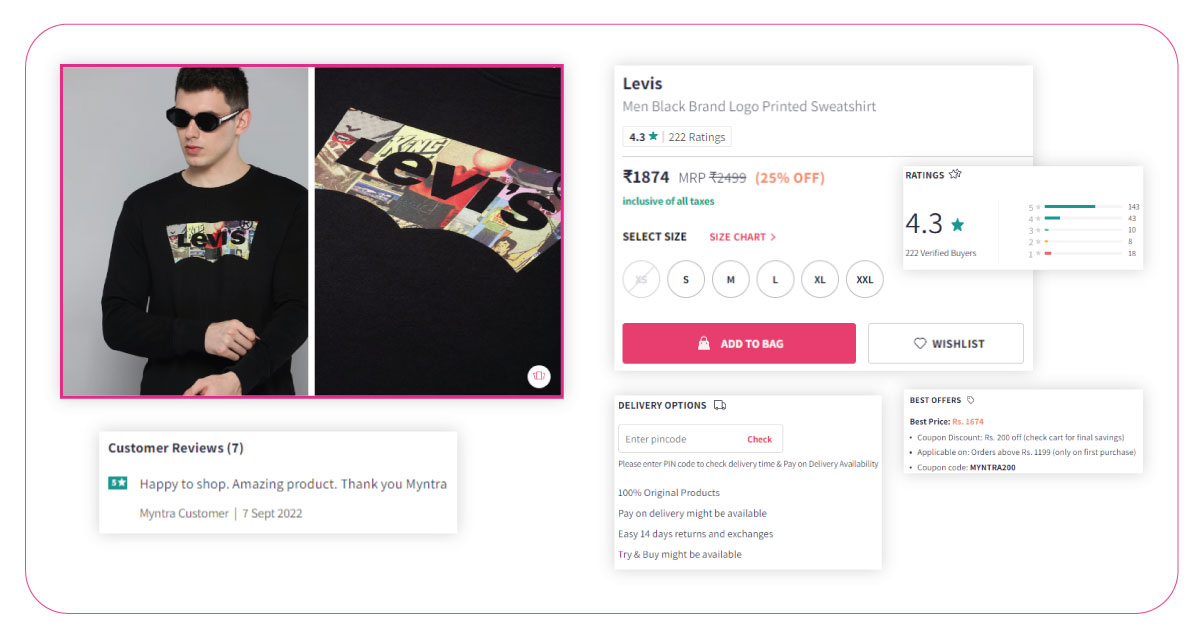Click the star icon next to Ratings heading
Image resolution: width=1203 pixels, height=634 pixels.
tap(955, 174)
